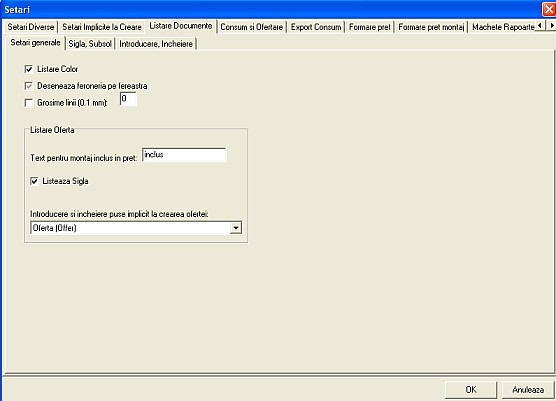Go to the Export Consum tab
The width and height of the screenshot is (556, 401).
pyautogui.click(x=316, y=27)
